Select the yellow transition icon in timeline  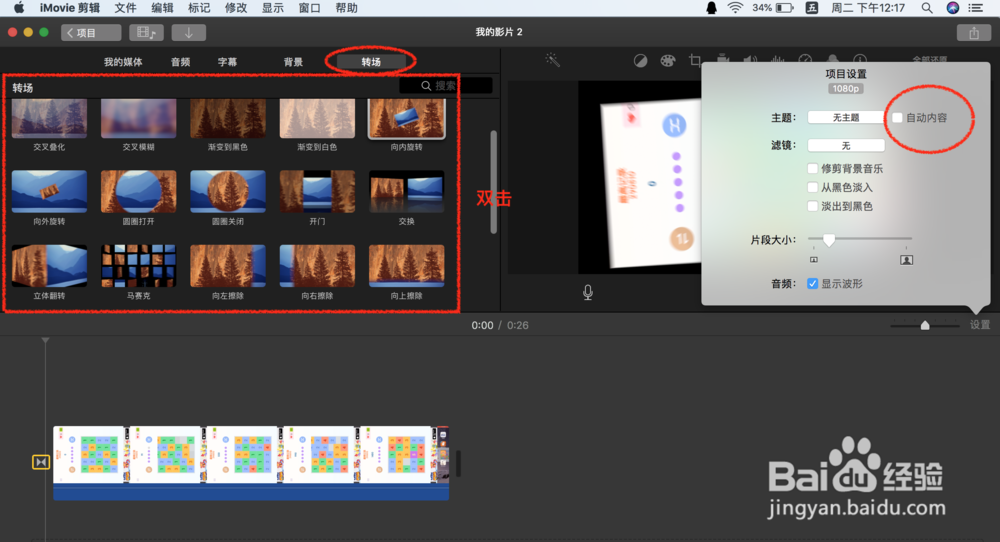[x=41, y=462]
